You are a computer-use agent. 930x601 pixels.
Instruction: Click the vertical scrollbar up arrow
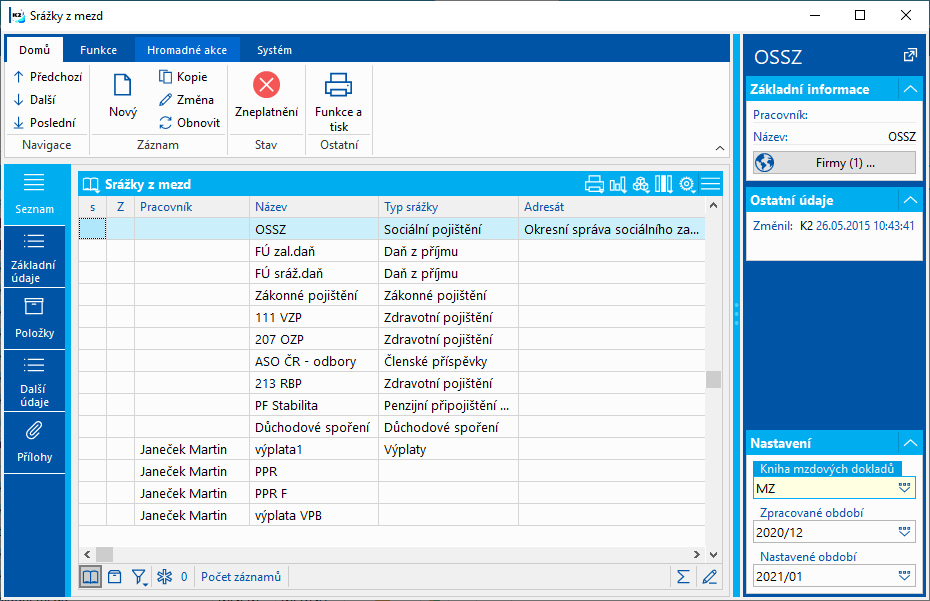tap(714, 206)
